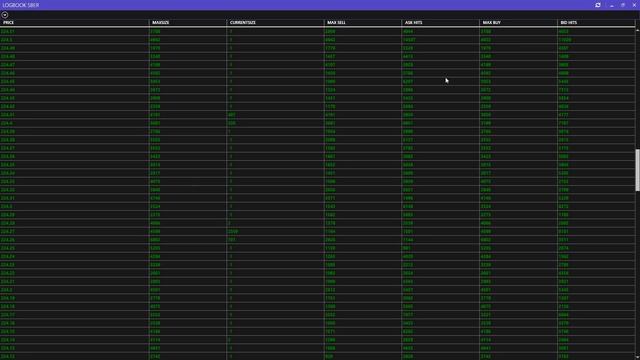Sort by the MAX SELL column header
640x360 pixels.
click(x=336, y=22)
